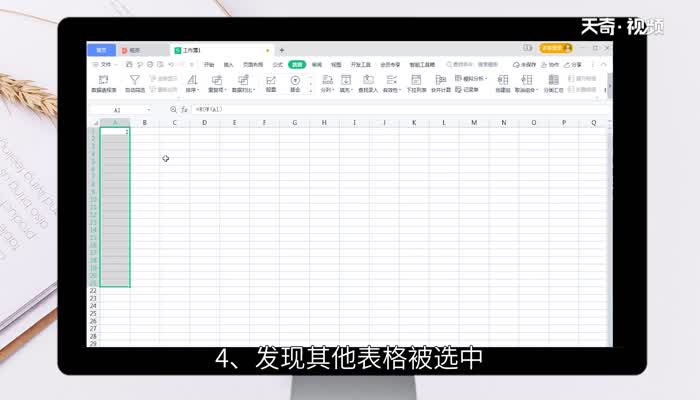Open the Duplicates (重复项) dropdown arrow
The height and width of the screenshot is (400, 700).
[x=226, y=90]
